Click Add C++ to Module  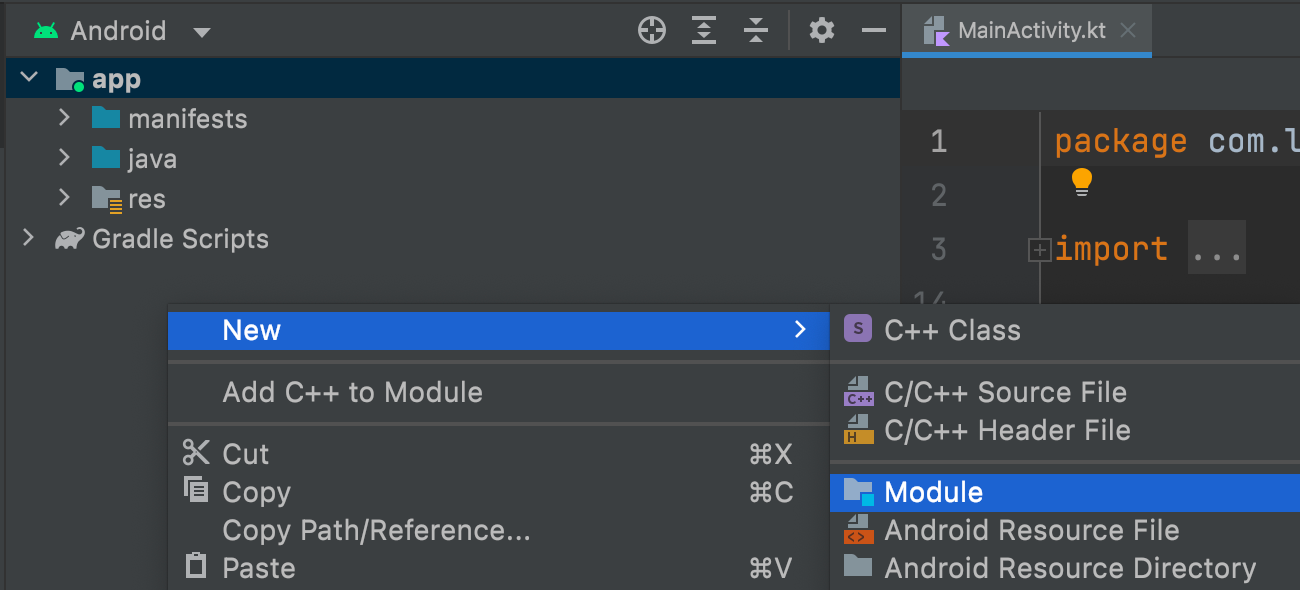click(x=352, y=392)
